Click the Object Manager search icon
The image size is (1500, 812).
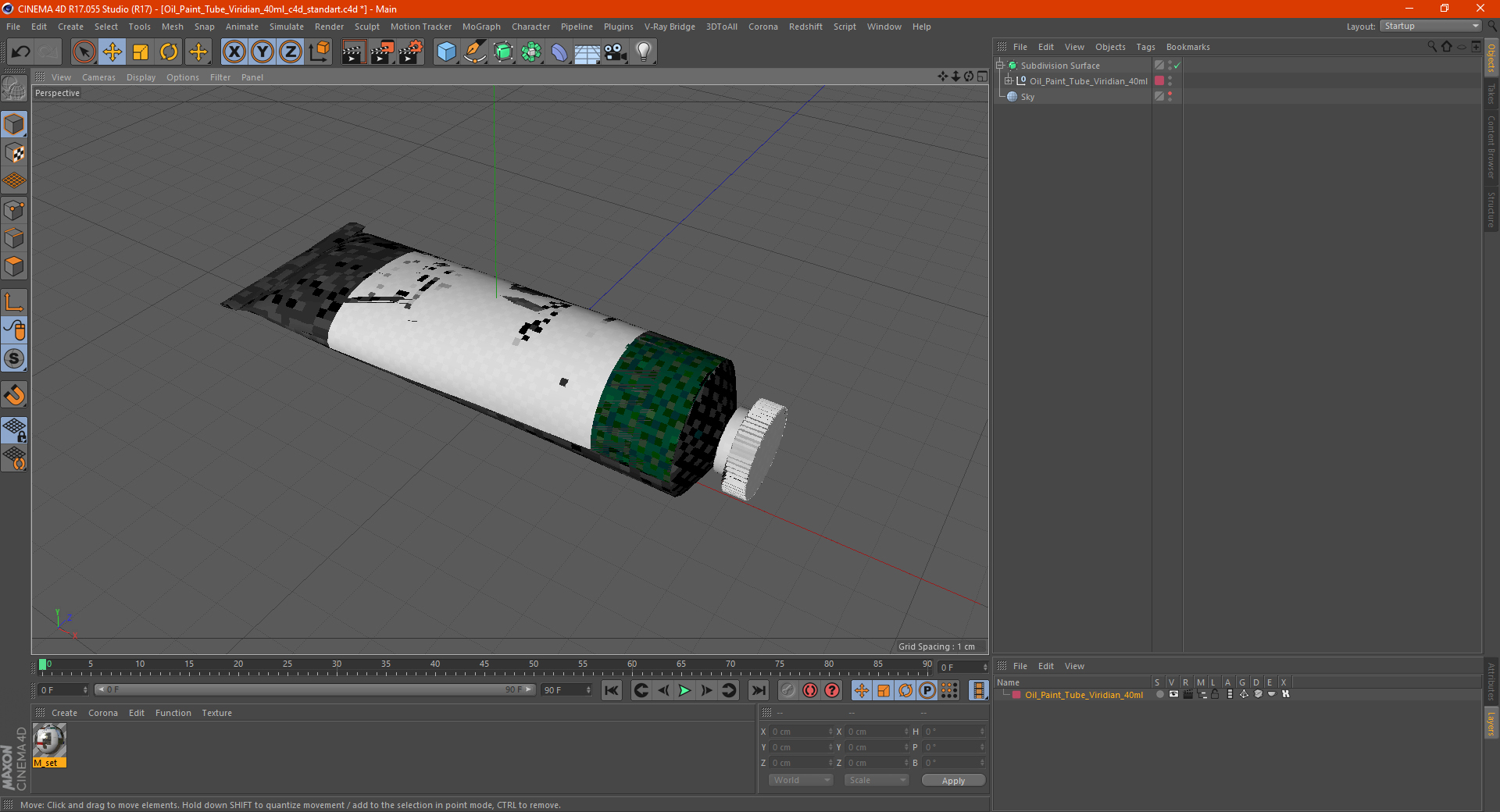click(x=1432, y=47)
